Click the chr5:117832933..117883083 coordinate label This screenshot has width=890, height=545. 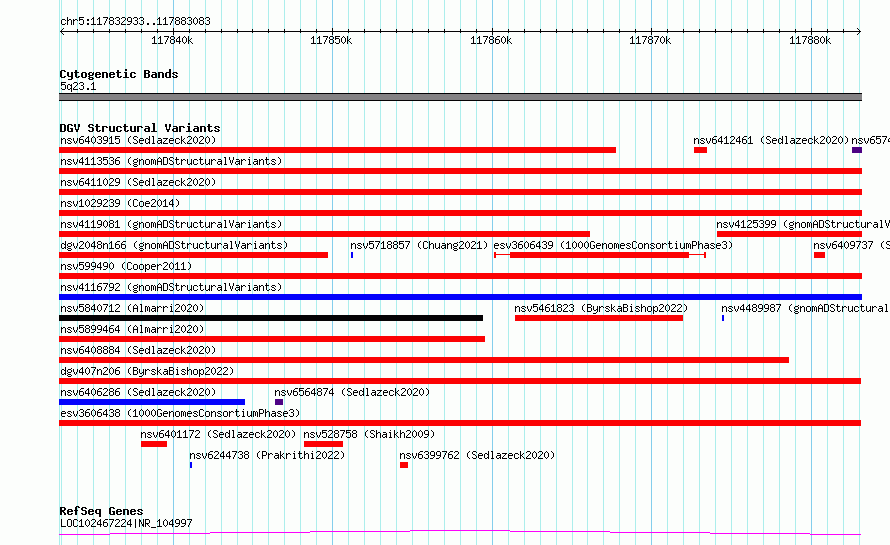[135, 22]
